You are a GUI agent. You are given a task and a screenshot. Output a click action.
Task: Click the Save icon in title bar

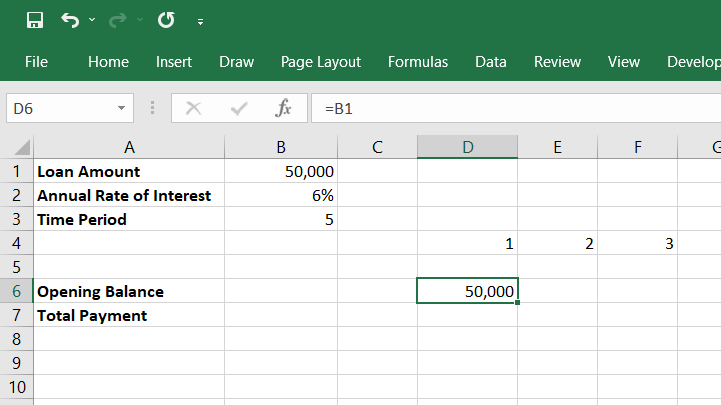click(34, 20)
